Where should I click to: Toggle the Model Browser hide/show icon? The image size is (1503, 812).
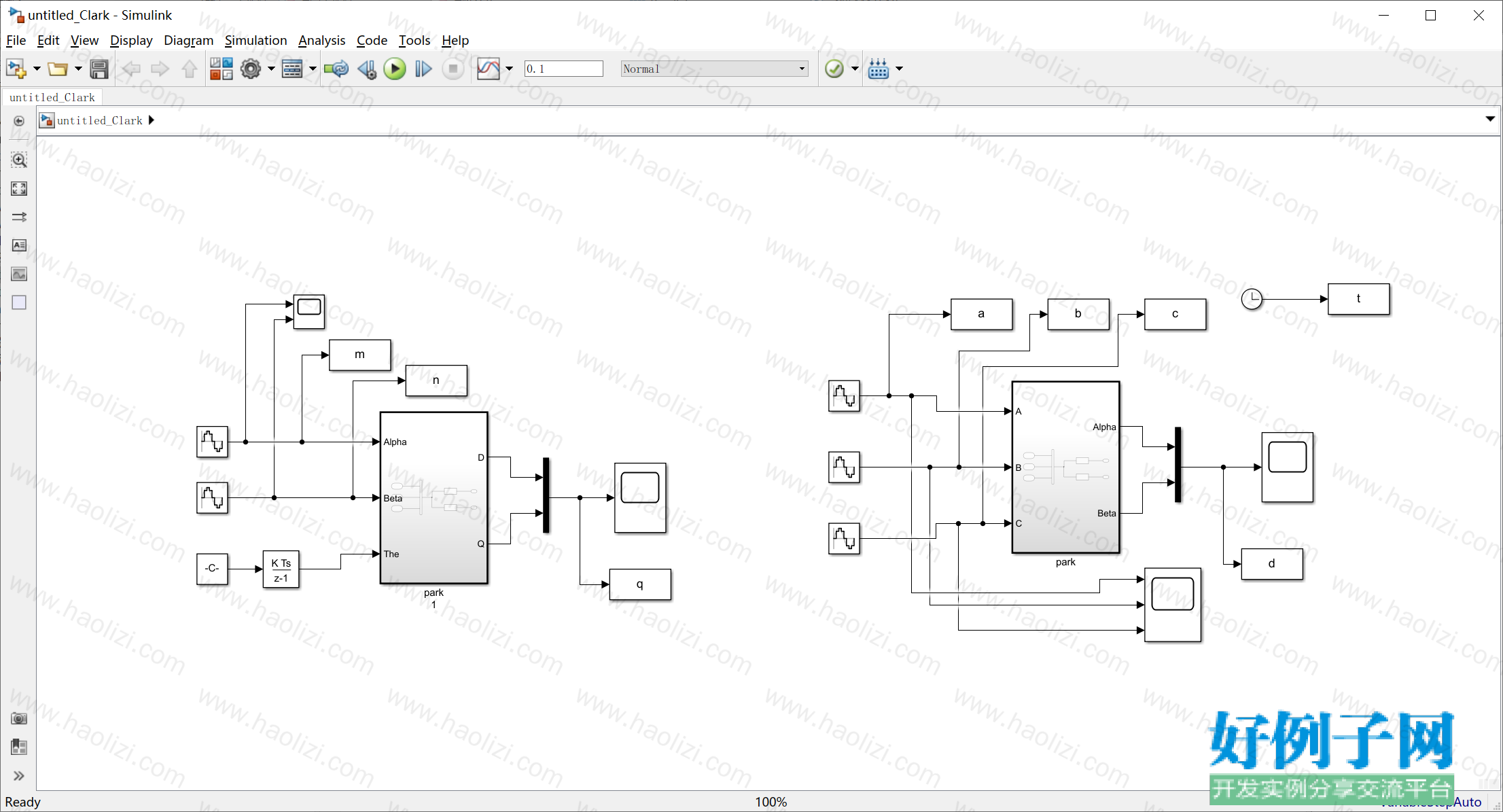coord(19,121)
